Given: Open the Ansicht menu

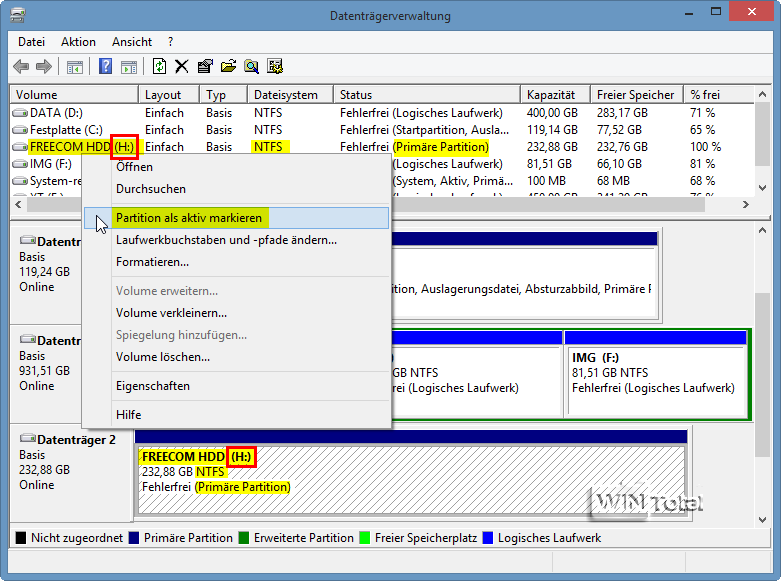Looking at the screenshot, I should [132, 42].
